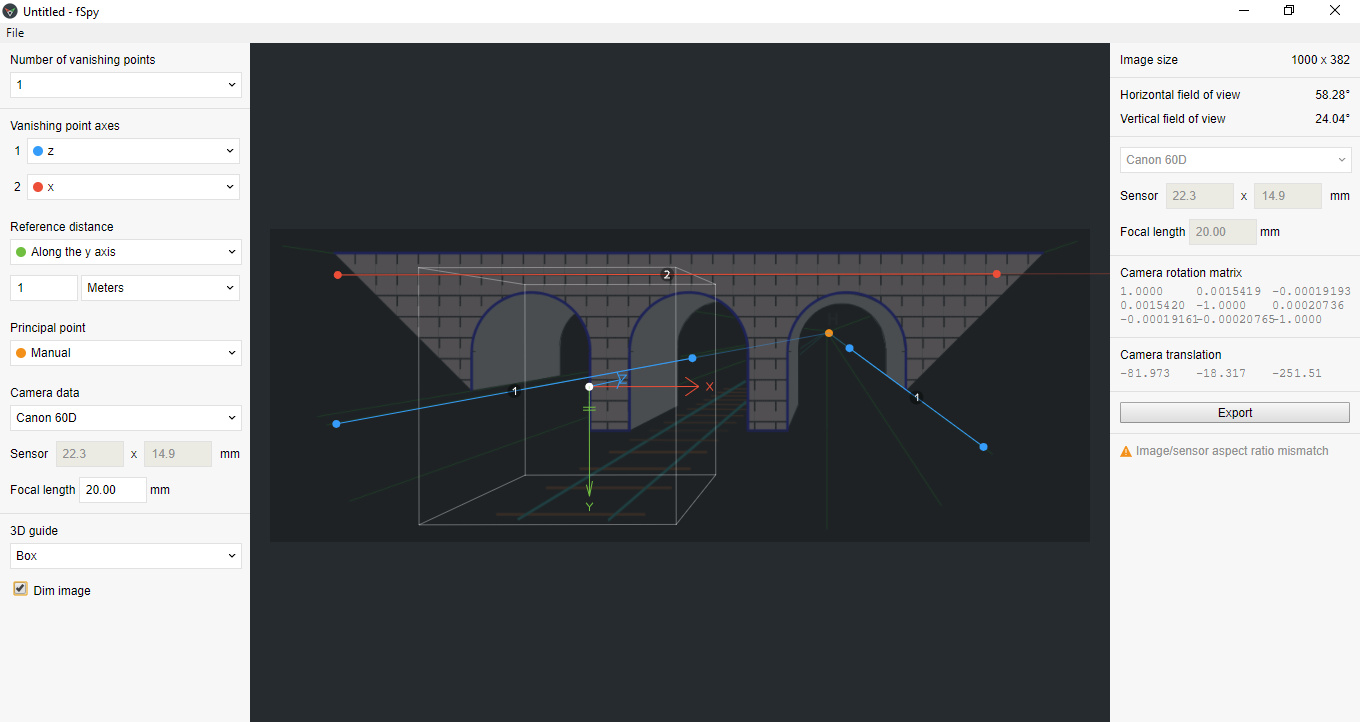Click the 22.3 sensor field above Camera rotation matrix
This screenshot has width=1360, height=722.
pos(1200,196)
